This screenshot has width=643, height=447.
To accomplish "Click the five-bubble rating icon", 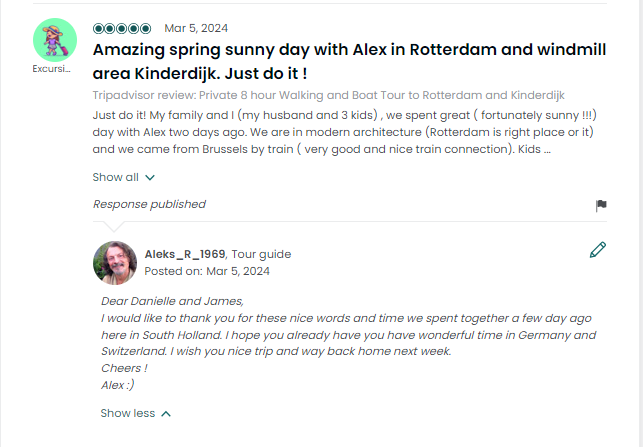I will click(x=122, y=28).
